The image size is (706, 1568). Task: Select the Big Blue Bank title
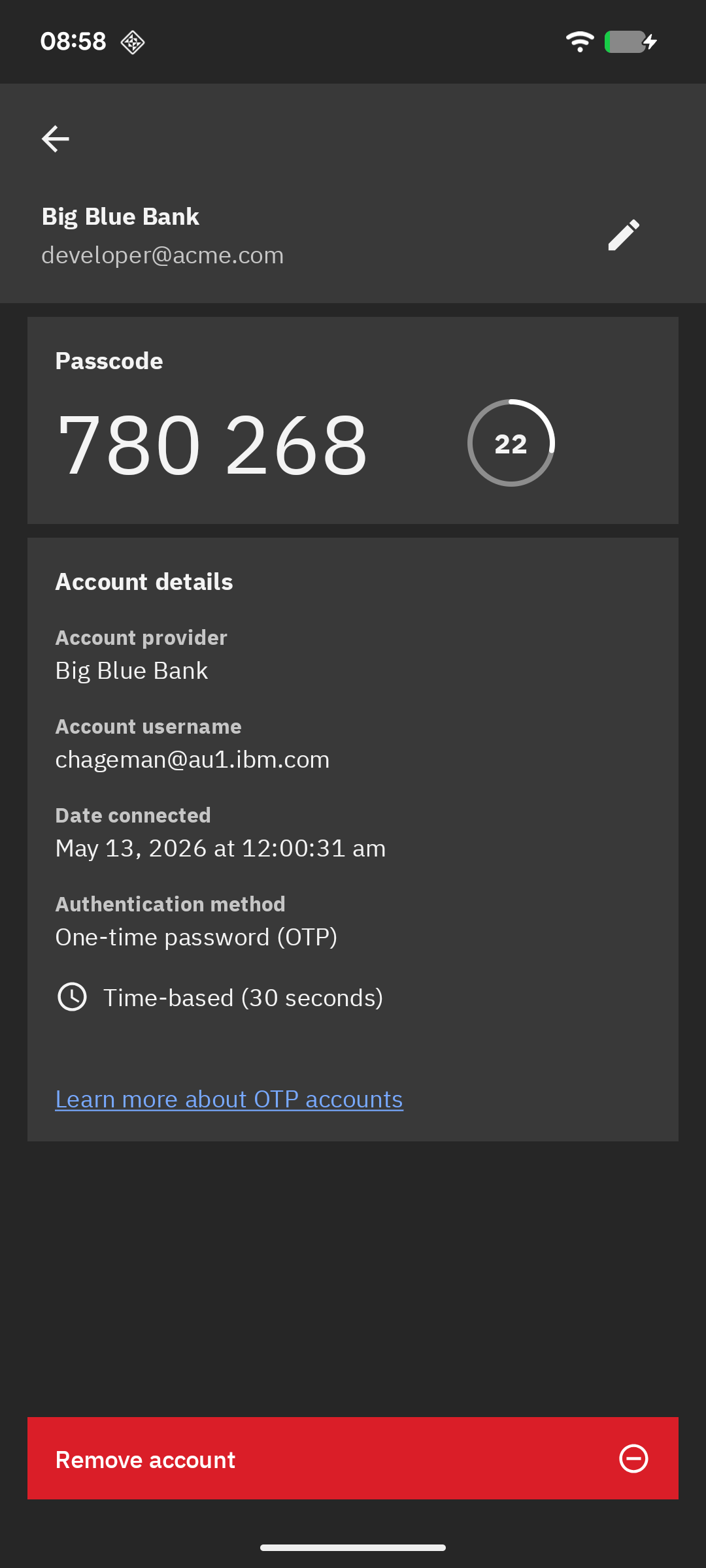pyautogui.click(x=120, y=216)
